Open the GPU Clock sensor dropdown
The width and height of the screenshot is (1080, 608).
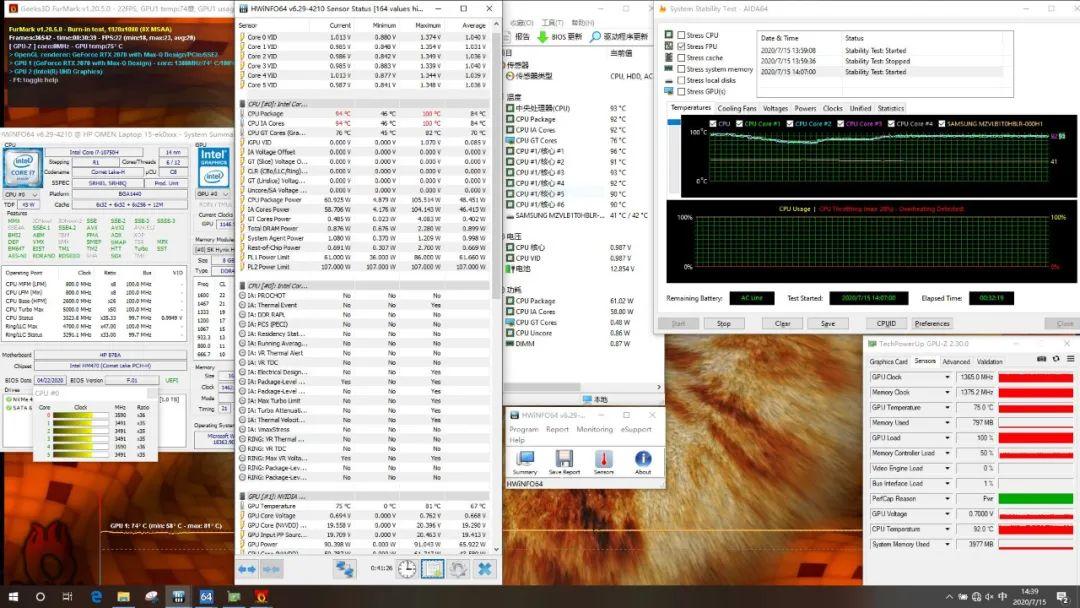(947, 377)
